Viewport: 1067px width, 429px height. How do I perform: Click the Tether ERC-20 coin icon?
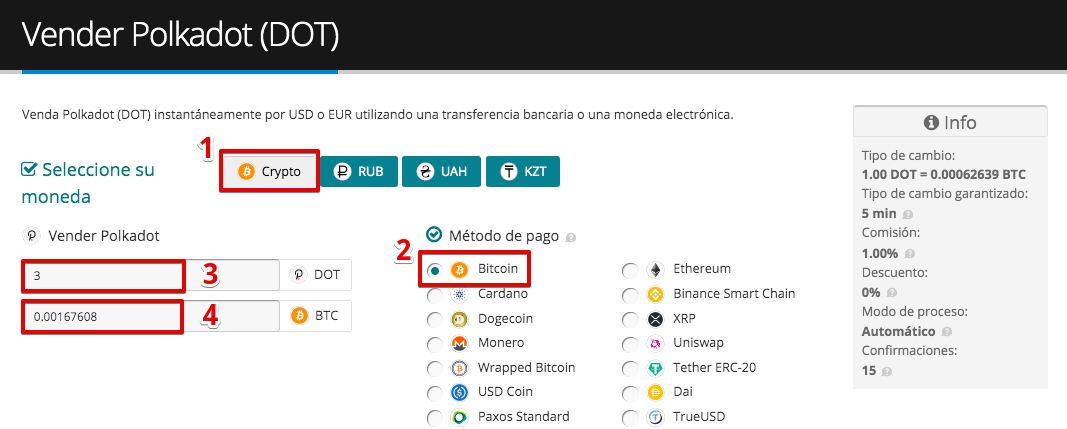(x=655, y=368)
